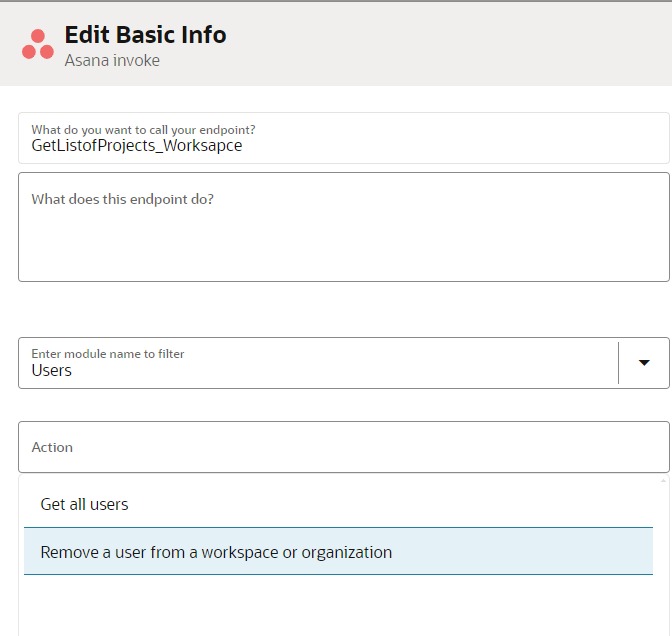Screen dimensions: 672x636
Task: Click the divider beside the module dropdown arrow
Action: (619, 362)
